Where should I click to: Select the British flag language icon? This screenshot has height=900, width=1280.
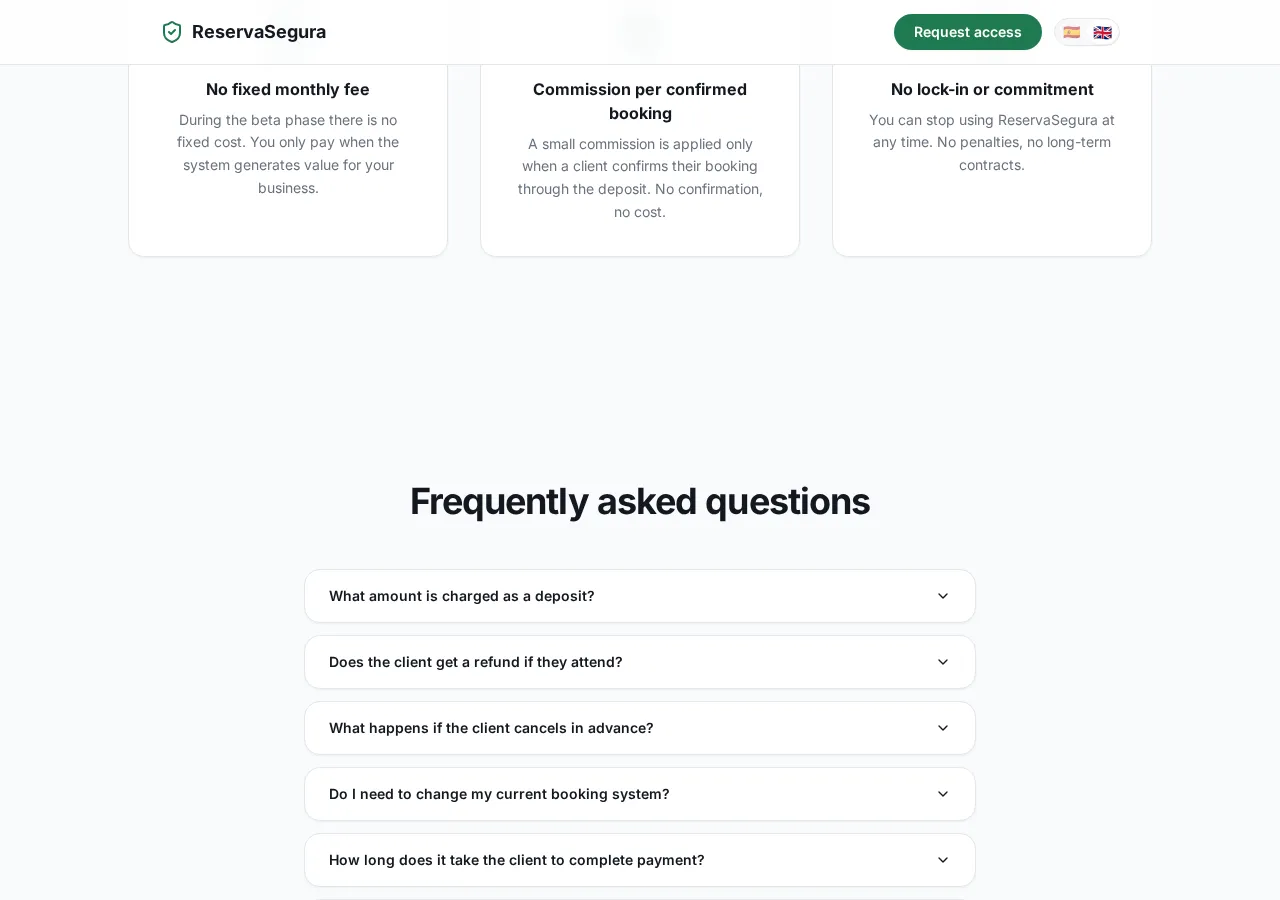click(1102, 32)
